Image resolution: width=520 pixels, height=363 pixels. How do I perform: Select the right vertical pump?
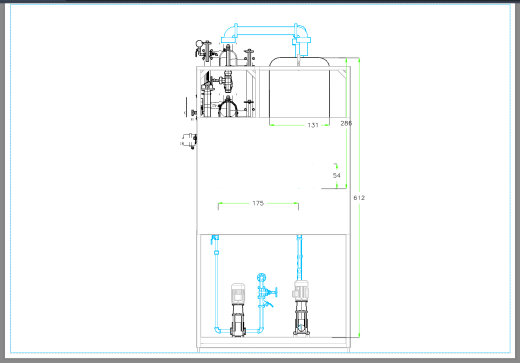click(301, 307)
